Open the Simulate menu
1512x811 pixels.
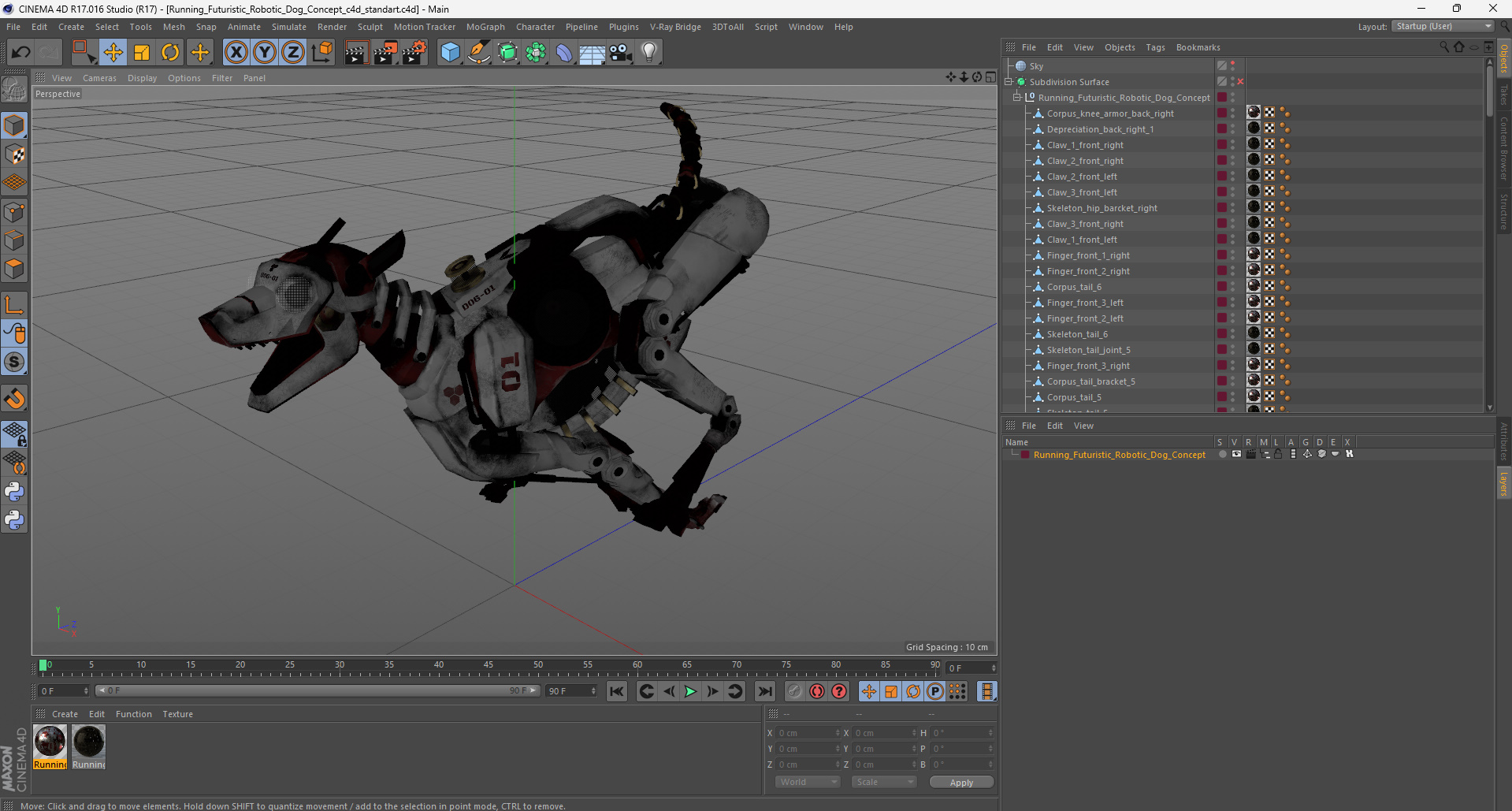click(289, 27)
